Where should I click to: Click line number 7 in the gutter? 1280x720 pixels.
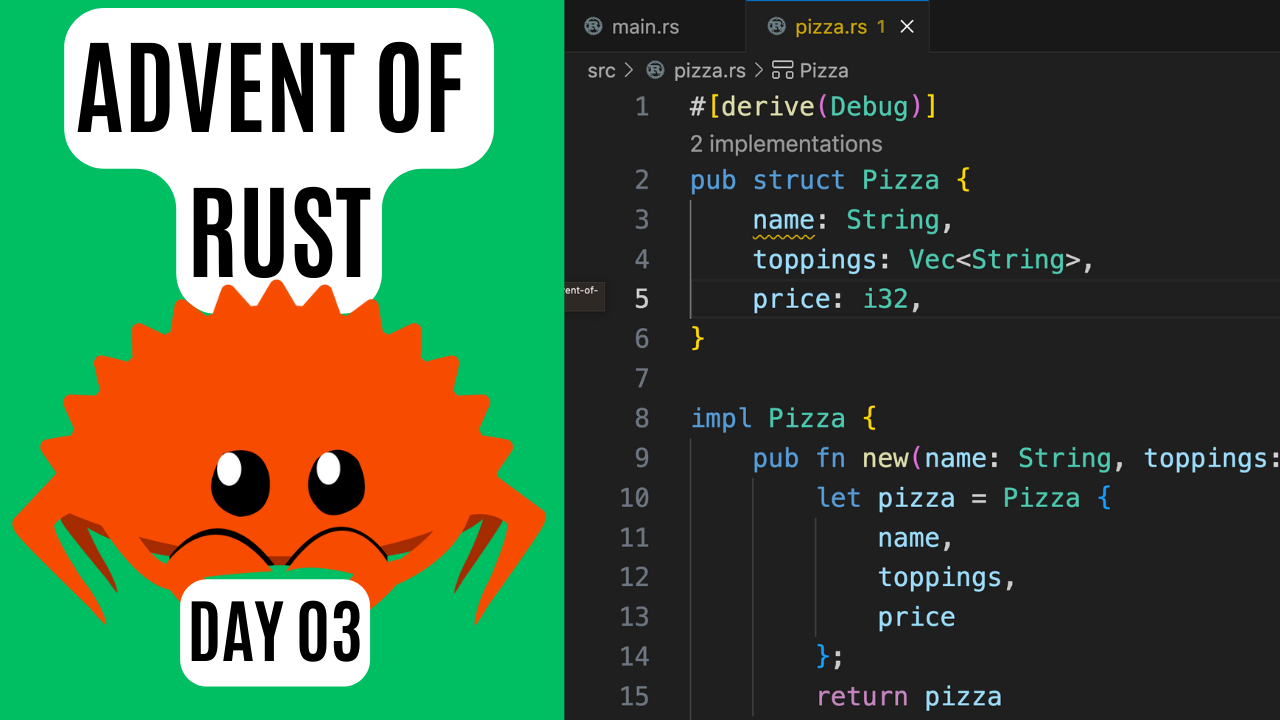click(x=642, y=378)
